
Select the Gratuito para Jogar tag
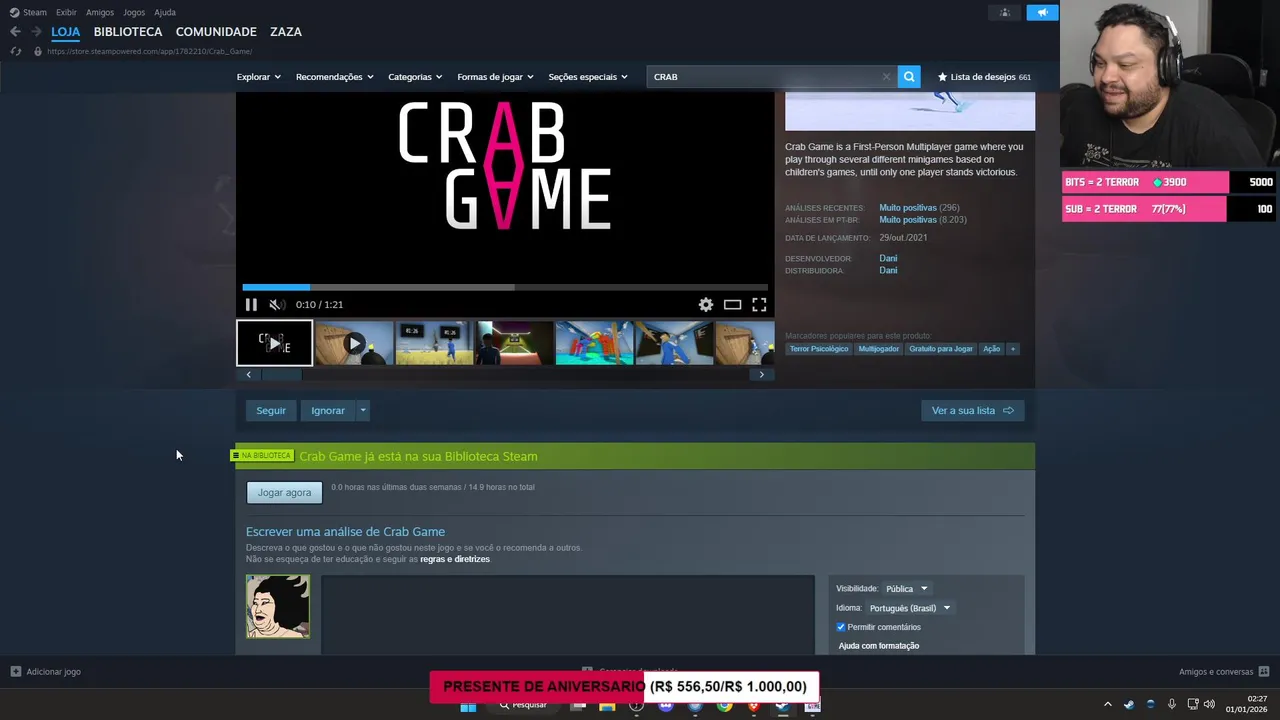(941, 349)
